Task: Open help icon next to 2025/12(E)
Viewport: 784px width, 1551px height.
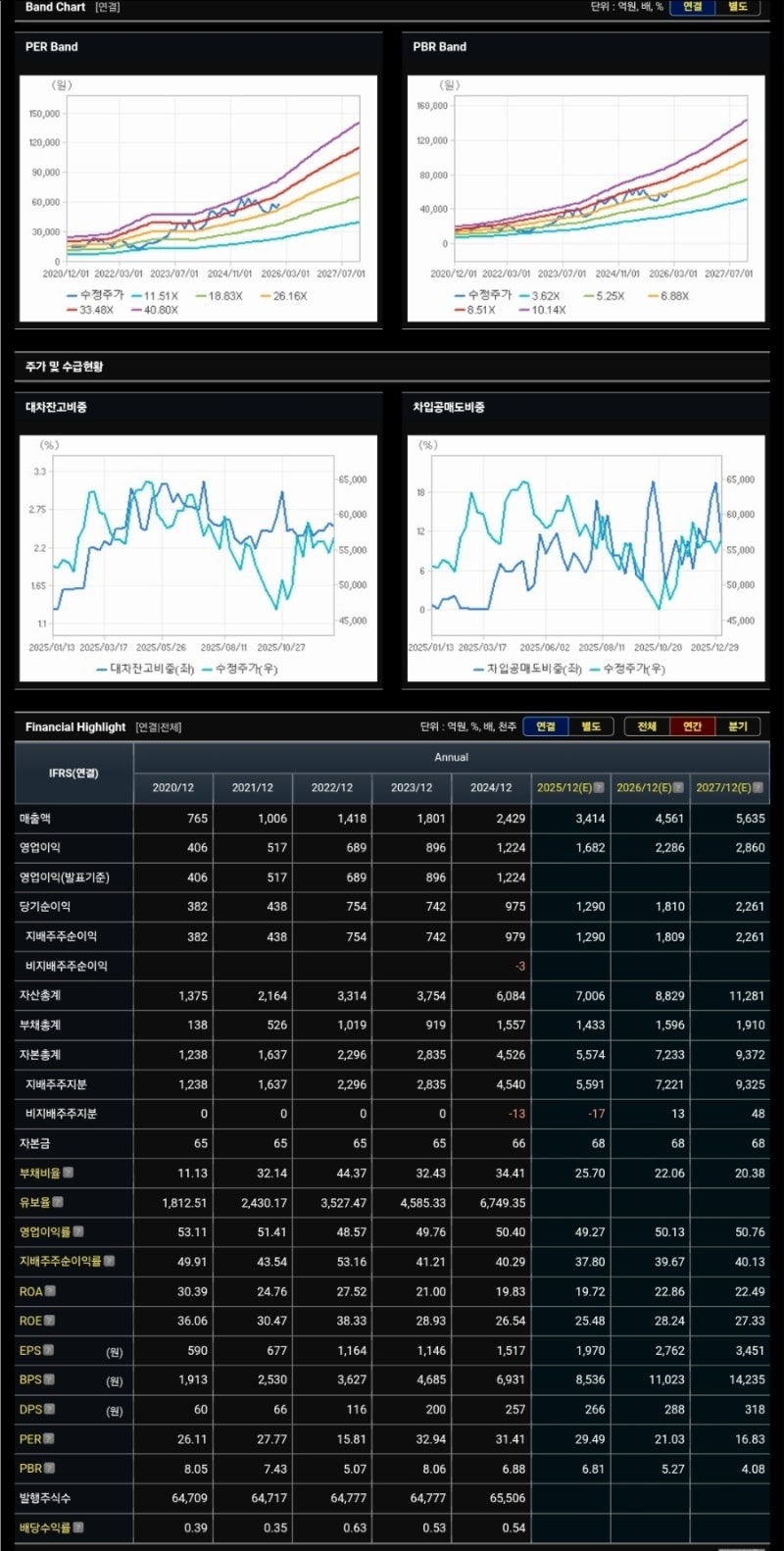Action: point(599,787)
